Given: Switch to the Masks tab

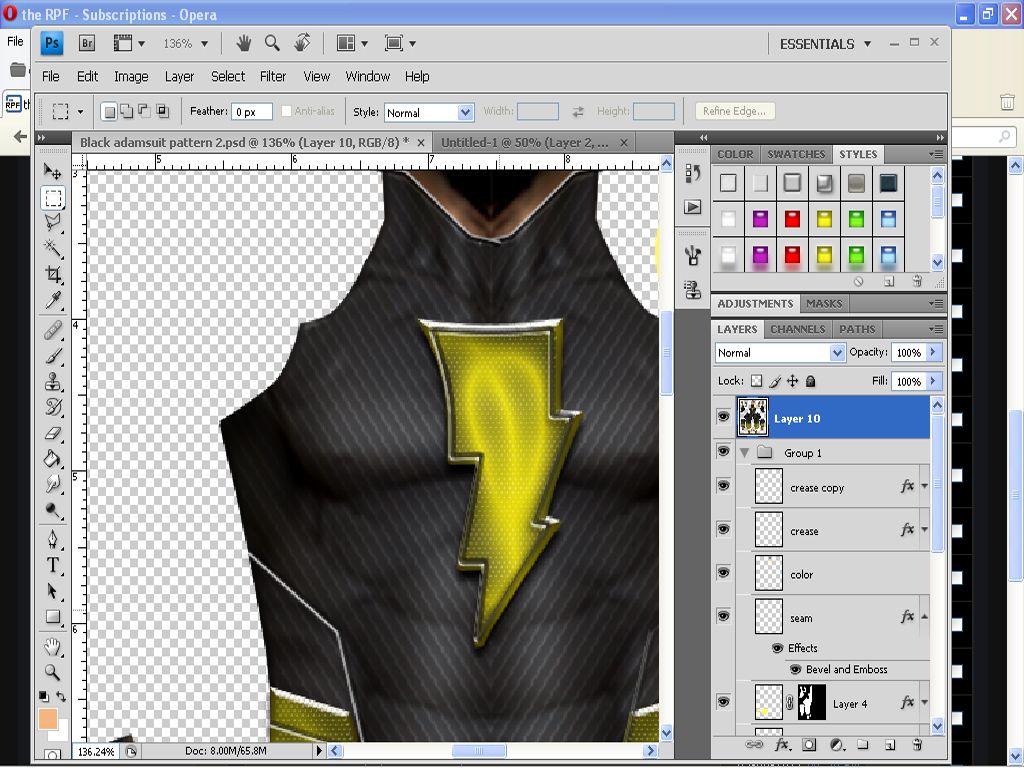Looking at the screenshot, I should tap(824, 304).
